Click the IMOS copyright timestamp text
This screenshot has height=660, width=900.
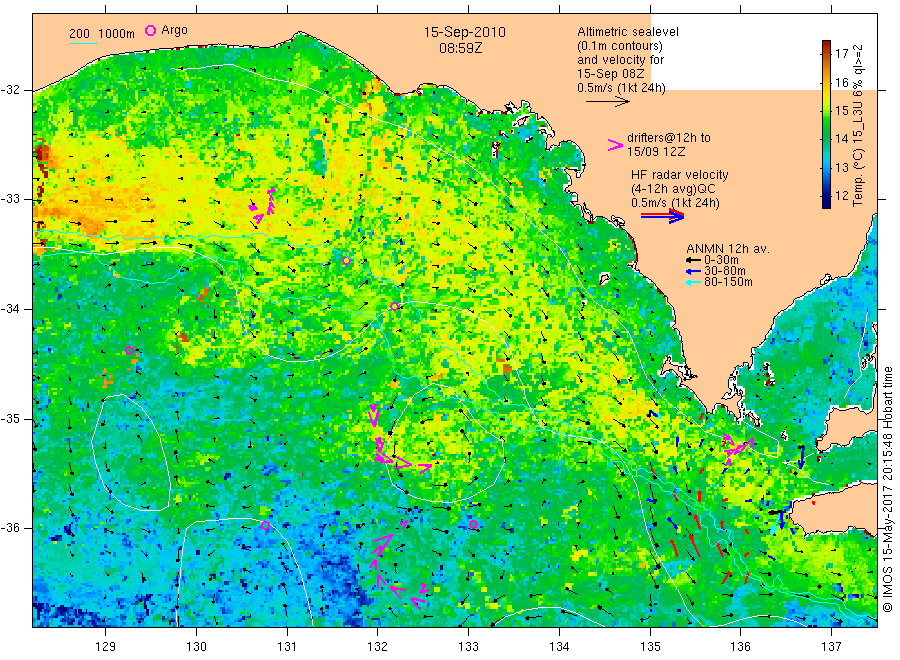tap(888, 489)
